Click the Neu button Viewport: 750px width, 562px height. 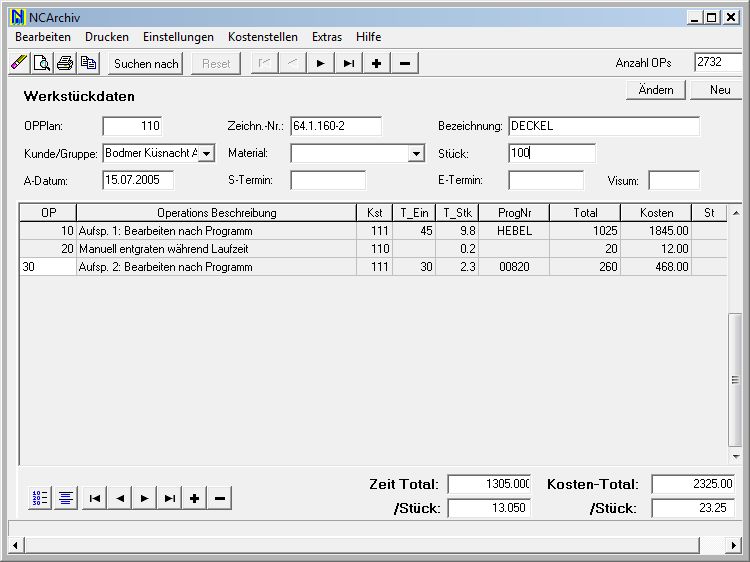pyautogui.click(x=719, y=90)
